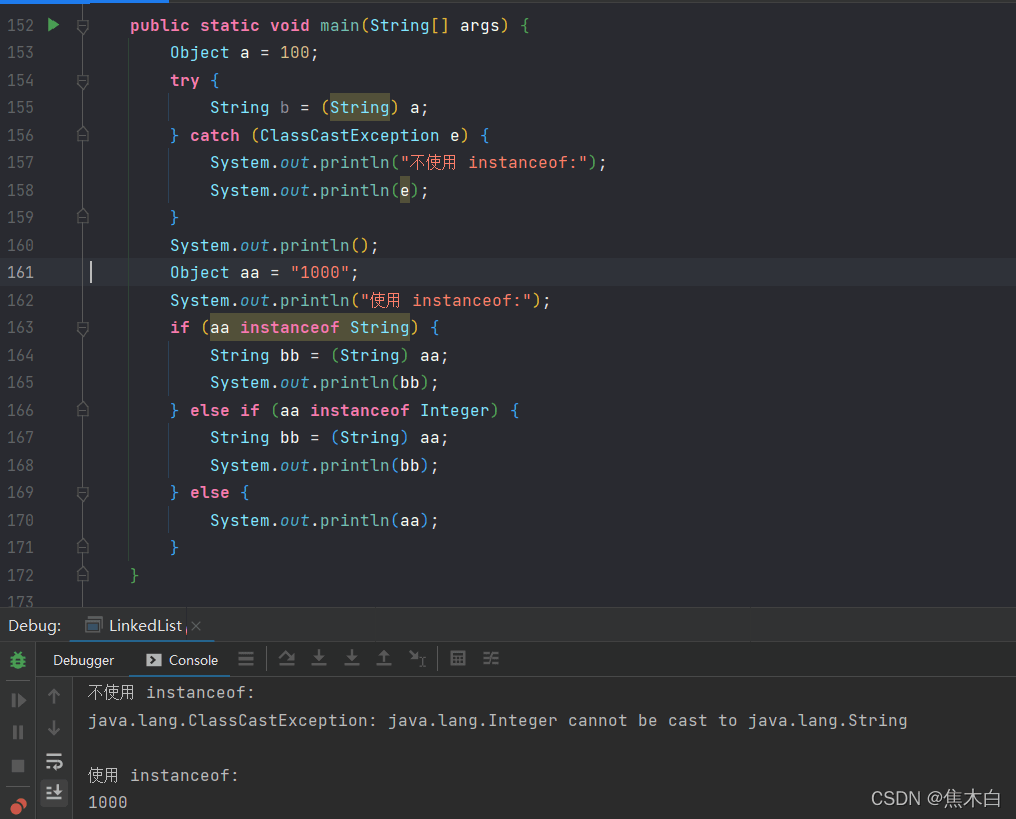The image size is (1016, 819).
Task: Click the Step Out icon
Action: [385, 658]
